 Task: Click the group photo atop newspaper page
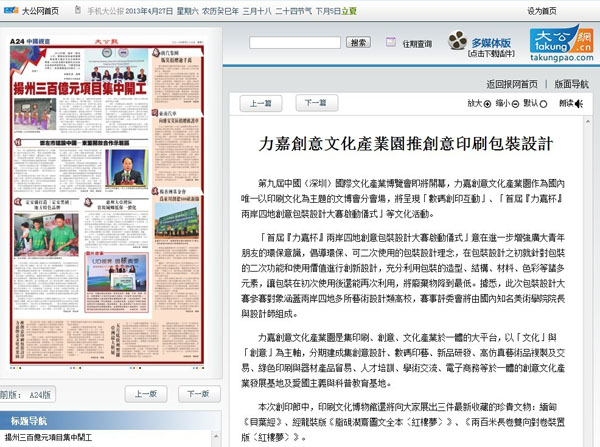point(116,64)
